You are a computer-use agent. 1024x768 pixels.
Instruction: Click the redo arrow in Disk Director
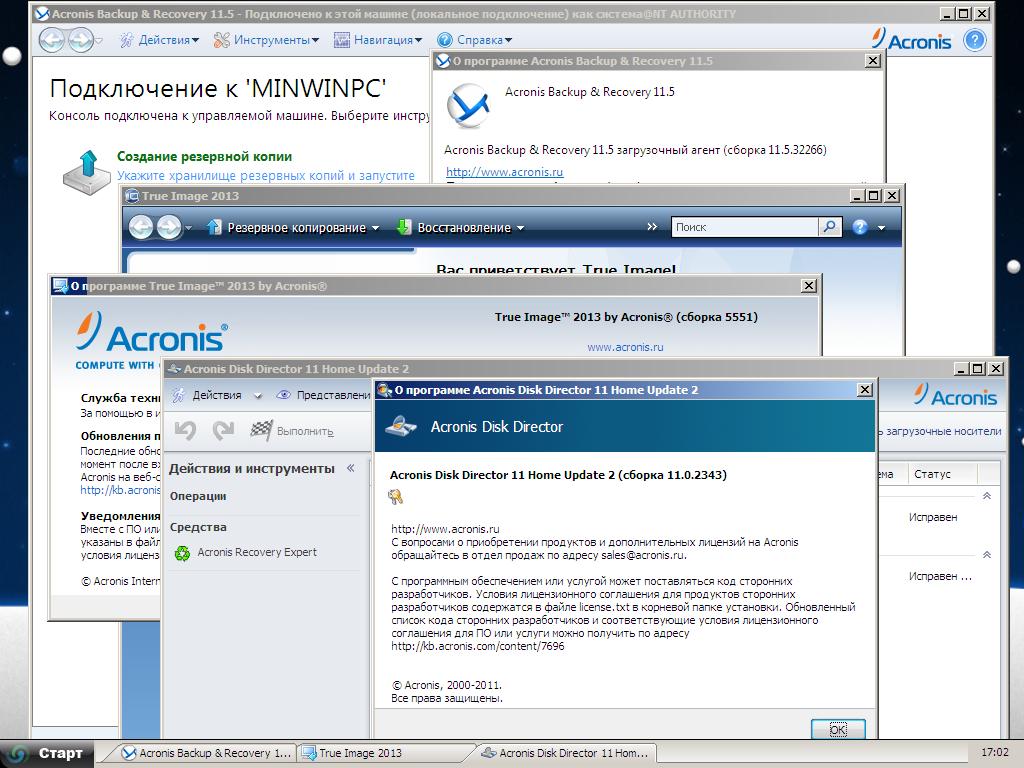(223, 430)
